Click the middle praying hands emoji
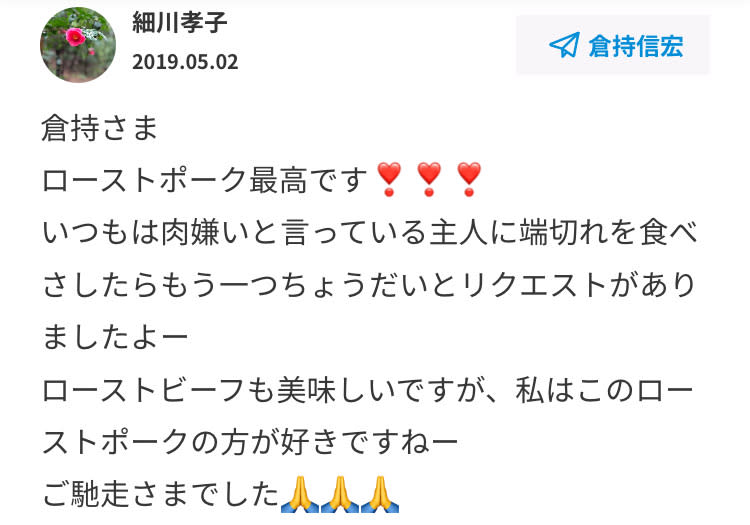This screenshot has width=750, height=525. [x=340, y=494]
